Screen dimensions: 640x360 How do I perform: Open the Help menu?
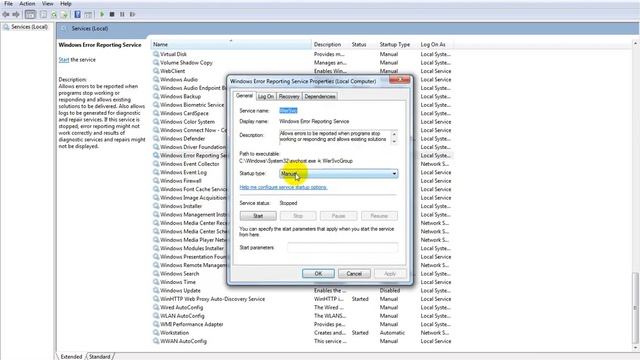[66, 4]
